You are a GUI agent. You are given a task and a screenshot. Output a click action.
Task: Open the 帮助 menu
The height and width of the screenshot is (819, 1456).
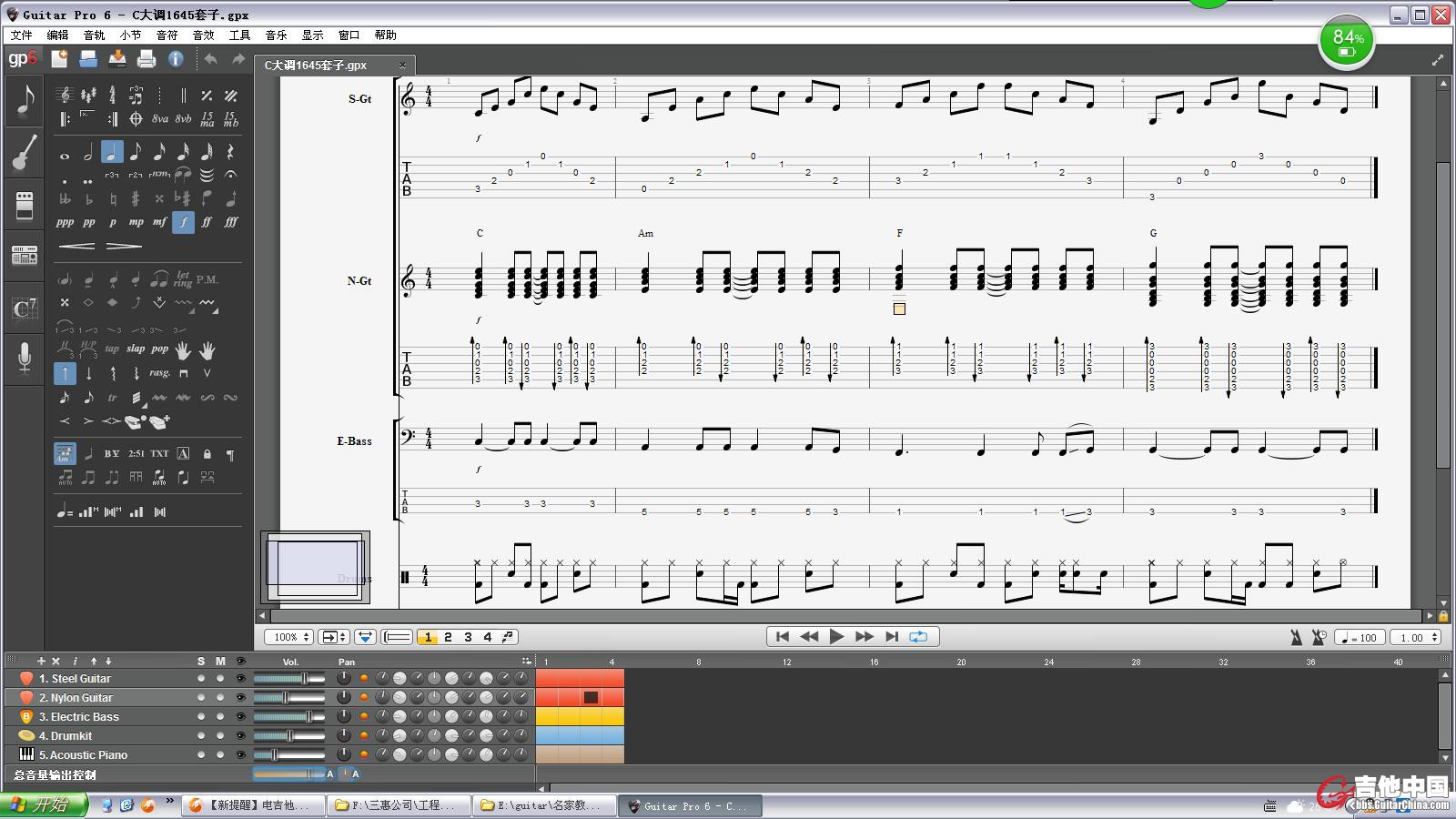tap(386, 35)
